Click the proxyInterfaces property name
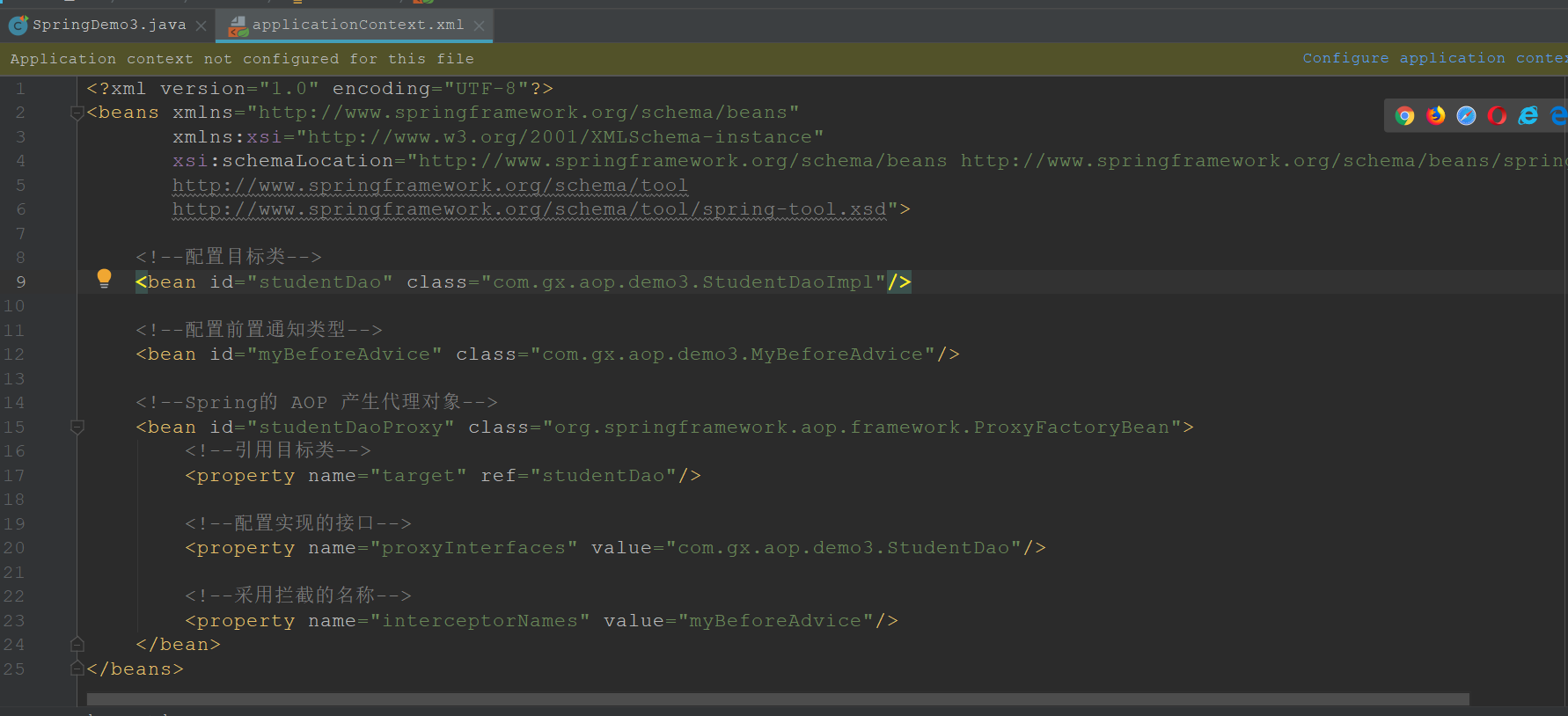The image size is (1568, 716). (x=473, y=548)
